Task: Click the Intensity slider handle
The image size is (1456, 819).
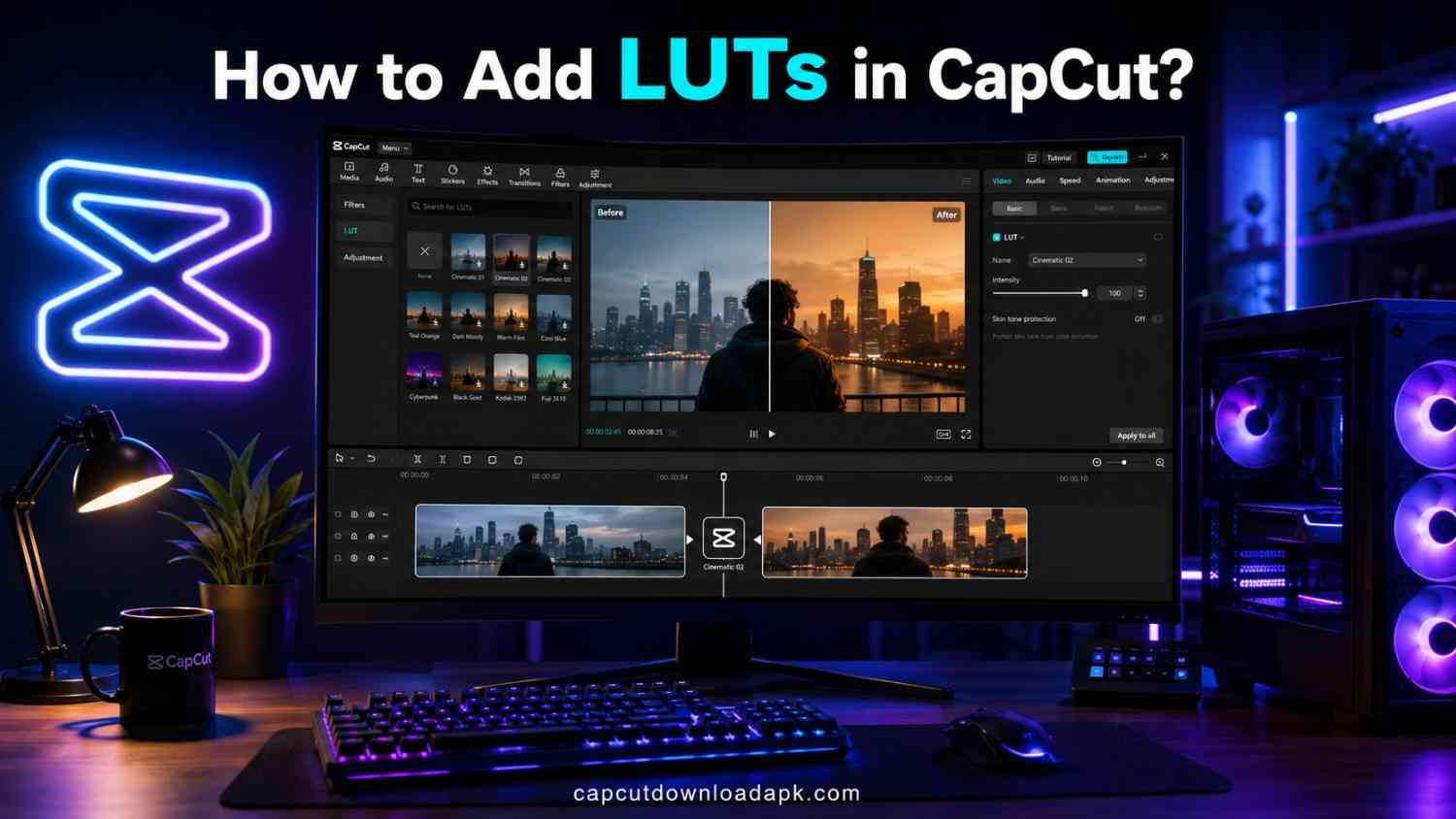Action: point(1085,293)
